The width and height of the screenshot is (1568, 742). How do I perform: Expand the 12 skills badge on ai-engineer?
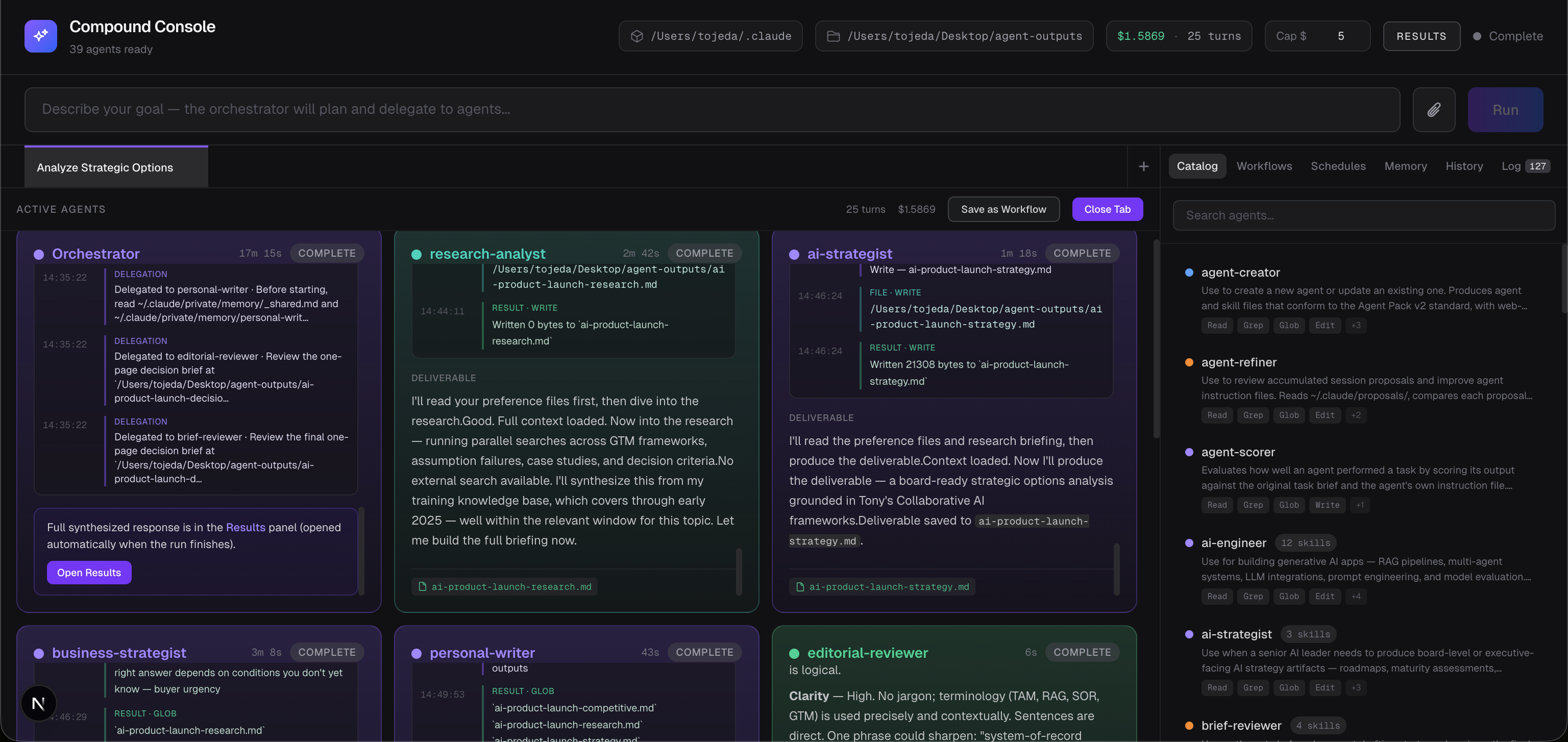coord(1305,542)
